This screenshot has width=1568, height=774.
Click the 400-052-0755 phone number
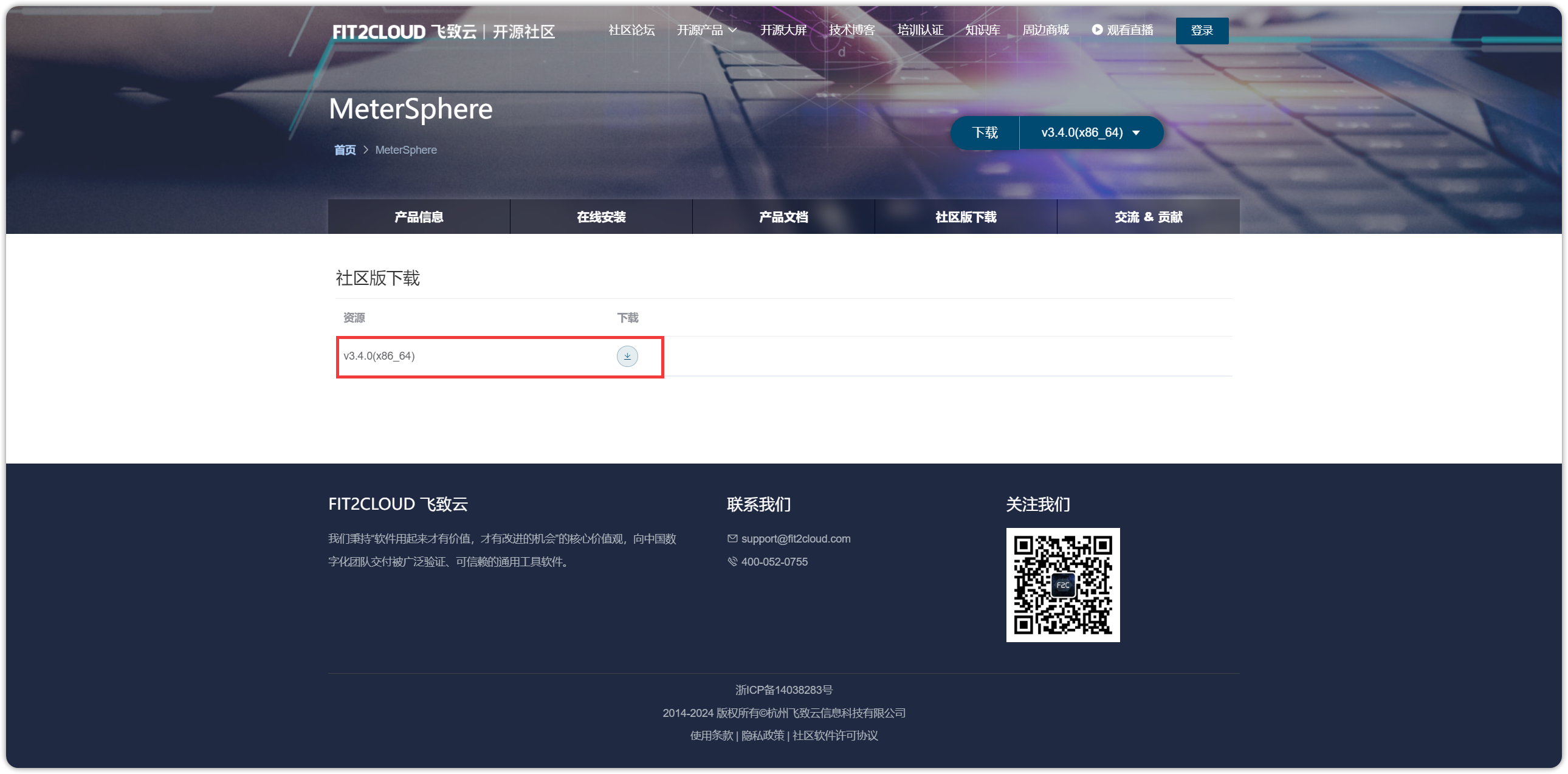coord(774,561)
